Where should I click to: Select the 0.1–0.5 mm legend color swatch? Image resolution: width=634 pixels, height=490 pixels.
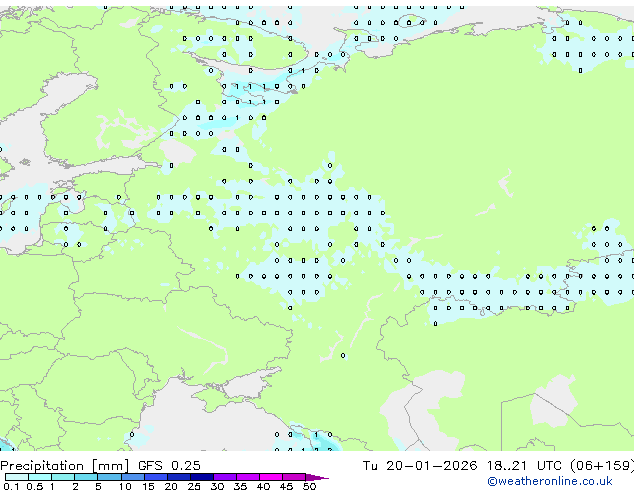tap(17, 477)
